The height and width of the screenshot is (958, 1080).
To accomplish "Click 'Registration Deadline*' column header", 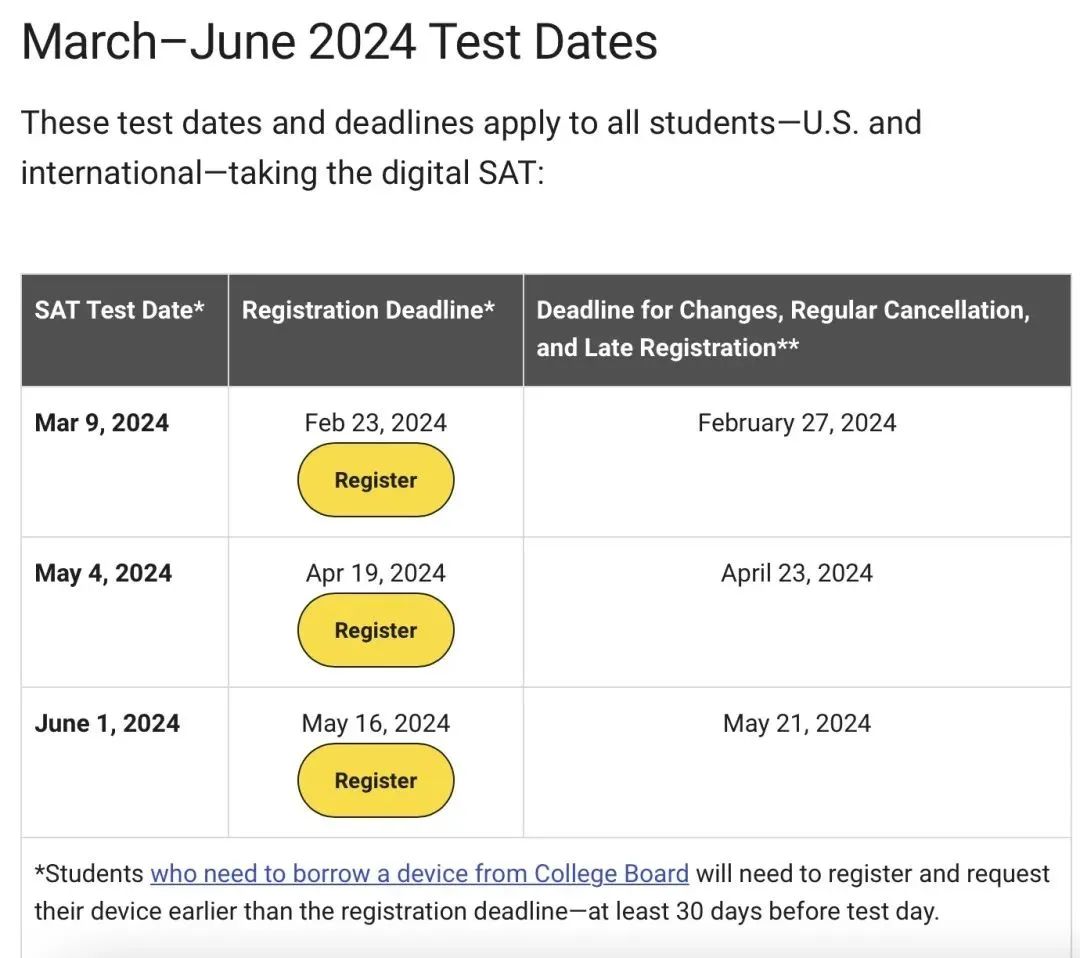I will point(368,310).
